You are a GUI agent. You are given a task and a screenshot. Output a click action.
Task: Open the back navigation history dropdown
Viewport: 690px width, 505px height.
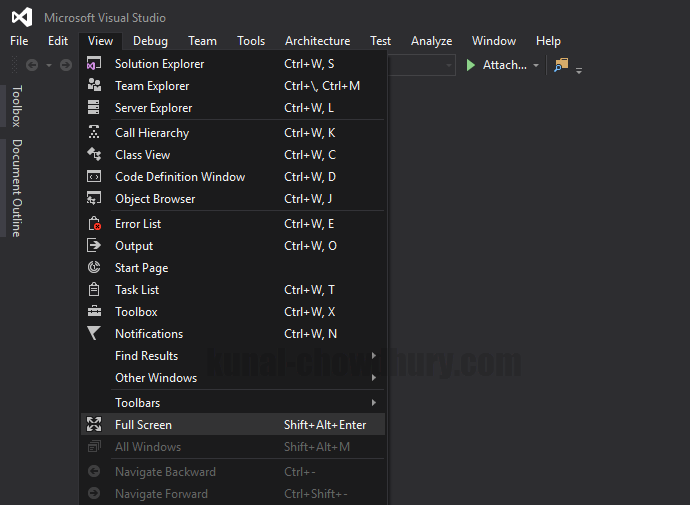(49, 66)
